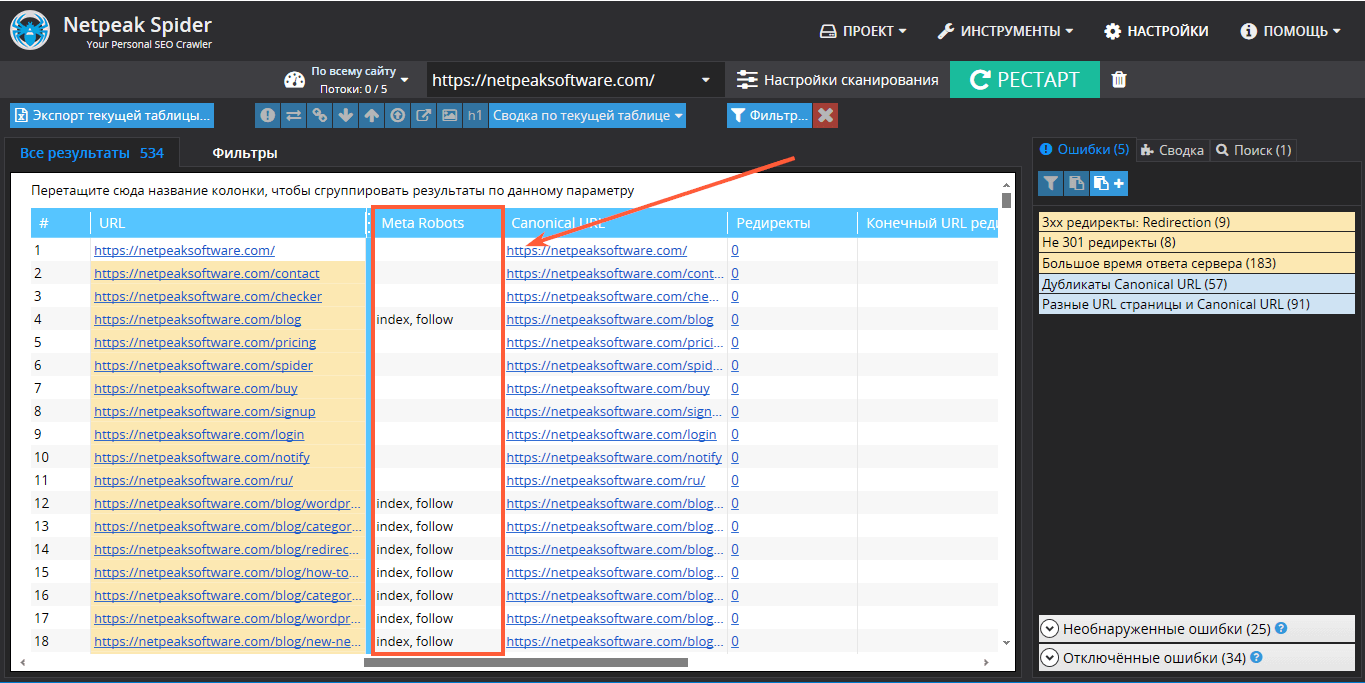The height and width of the screenshot is (683, 1365).
Task: Click the external link toolbar icon
Action: (423, 115)
